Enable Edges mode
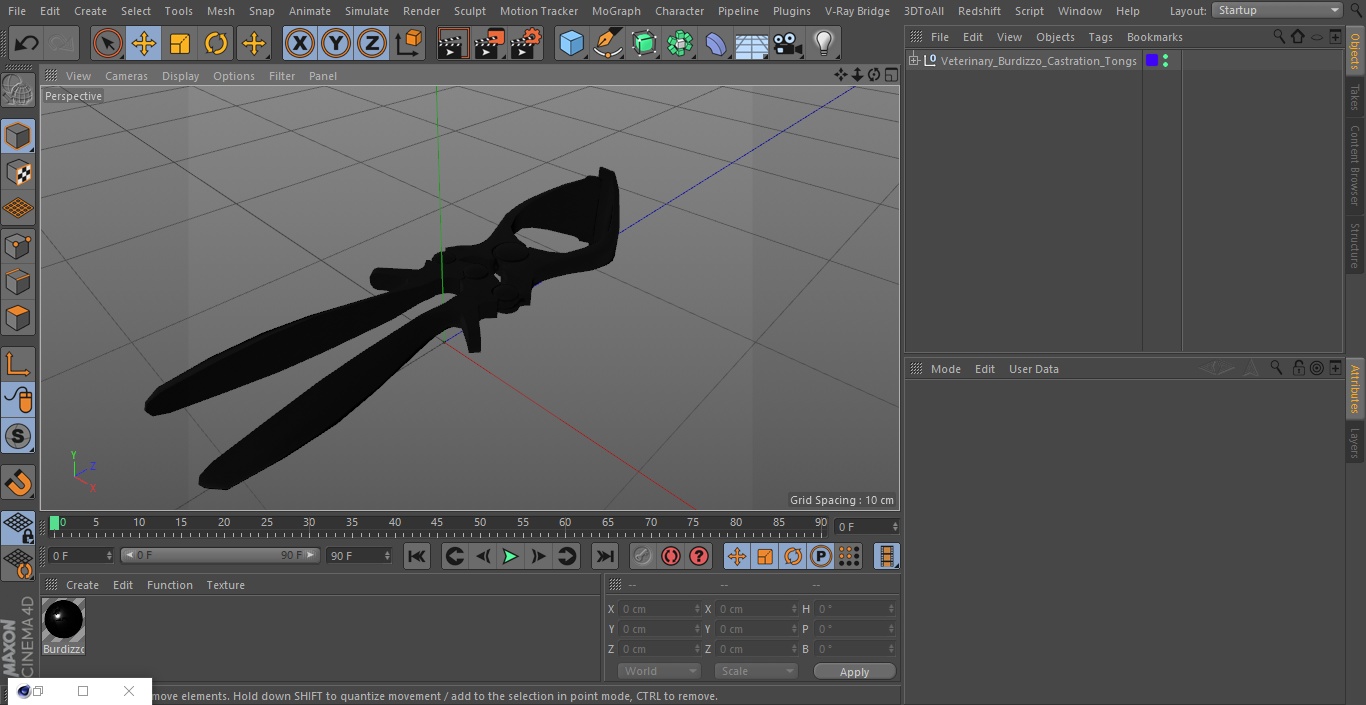The width and height of the screenshot is (1366, 705). [x=18, y=281]
